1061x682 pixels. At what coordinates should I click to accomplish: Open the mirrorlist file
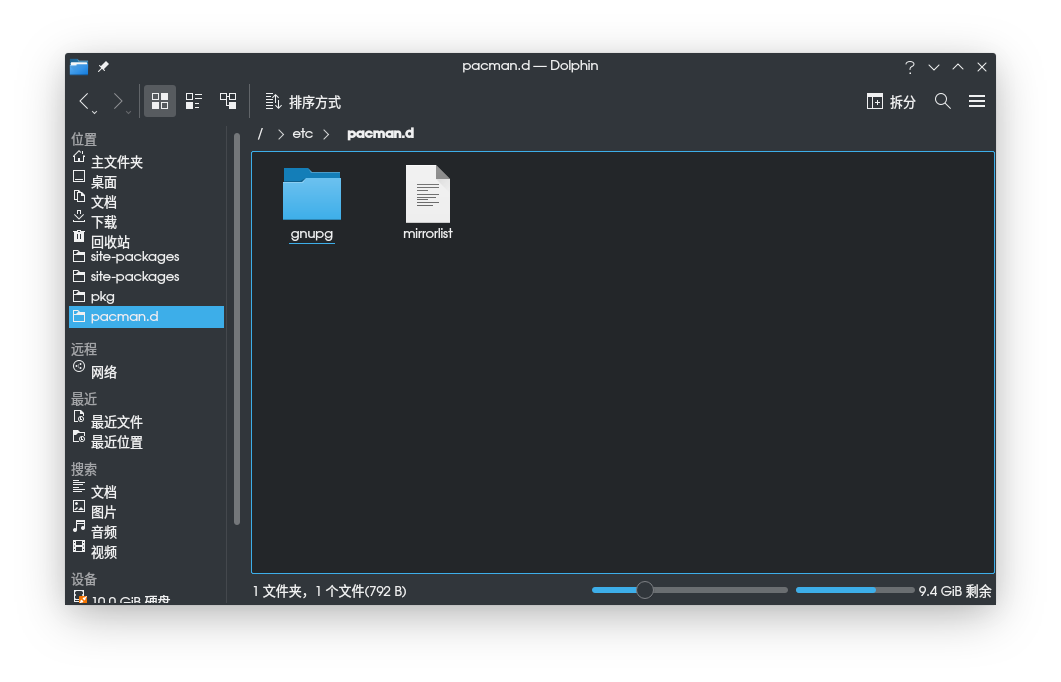click(x=428, y=195)
